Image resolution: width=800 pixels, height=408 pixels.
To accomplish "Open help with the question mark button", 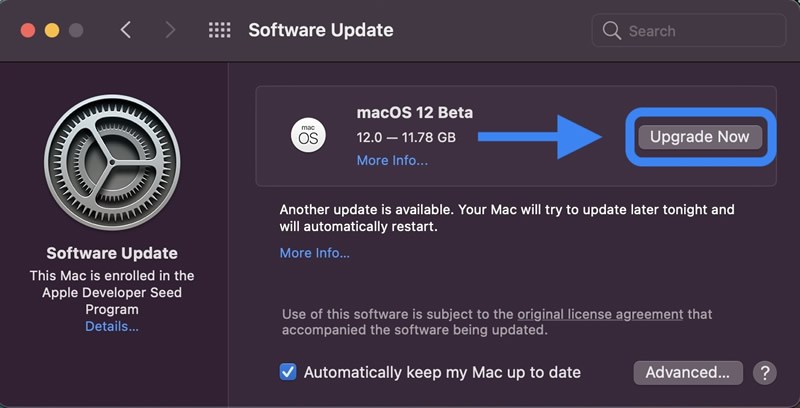I will [765, 373].
